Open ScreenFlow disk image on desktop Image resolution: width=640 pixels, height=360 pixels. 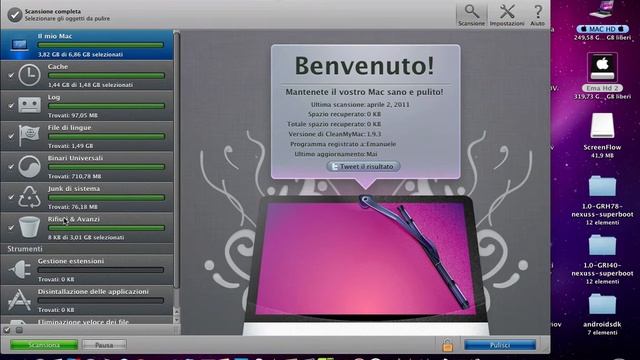pyautogui.click(x=602, y=126)
